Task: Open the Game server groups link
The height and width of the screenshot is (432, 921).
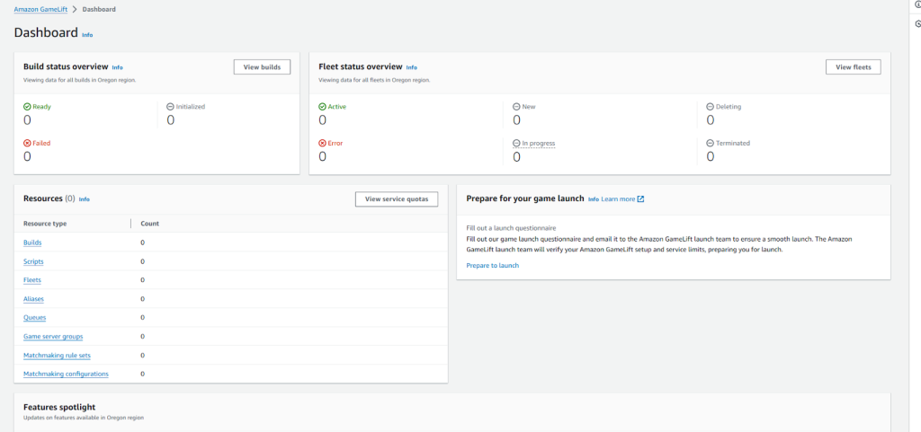Action: coord(53,336)
